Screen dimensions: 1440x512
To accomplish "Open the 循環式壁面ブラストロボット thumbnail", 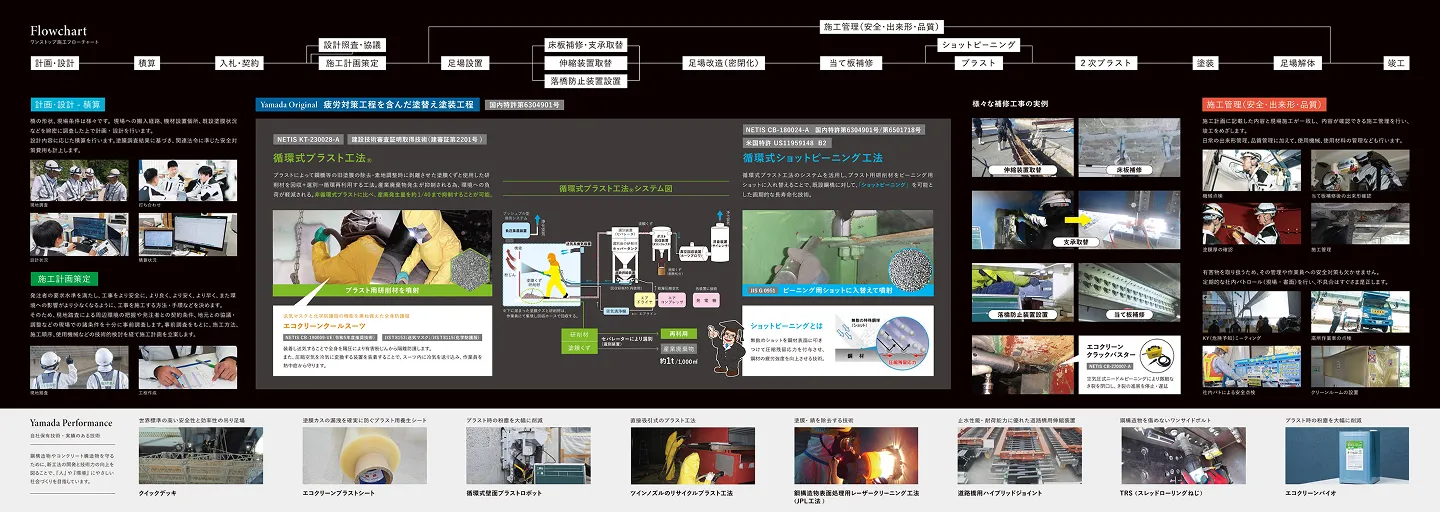I will tap(527, 456).
